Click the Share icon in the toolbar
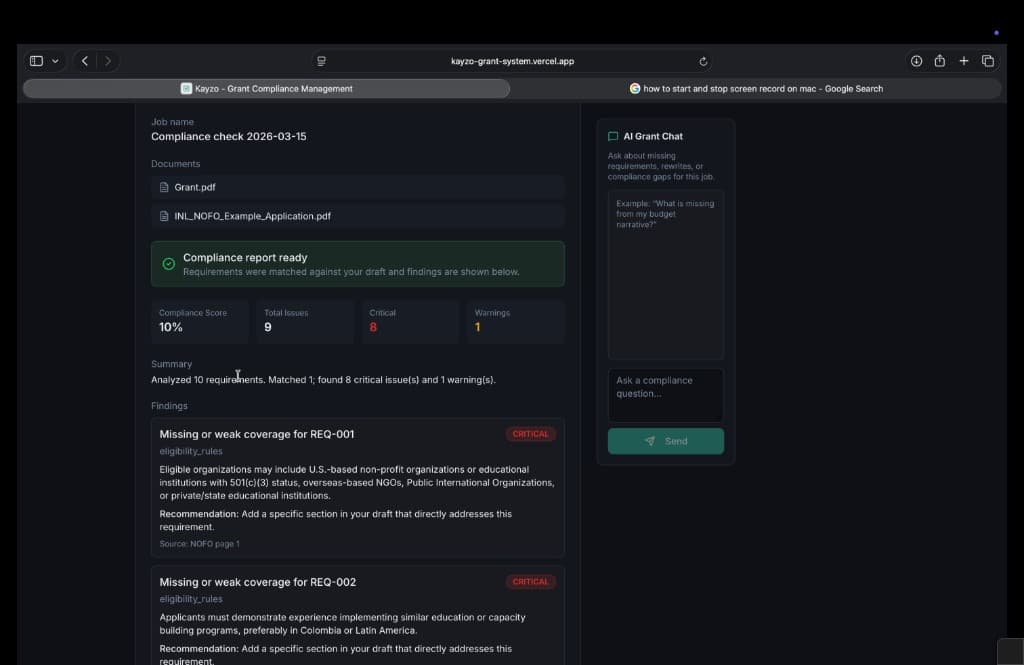This screenshot has height=665, width=1024. click(940, 60)
